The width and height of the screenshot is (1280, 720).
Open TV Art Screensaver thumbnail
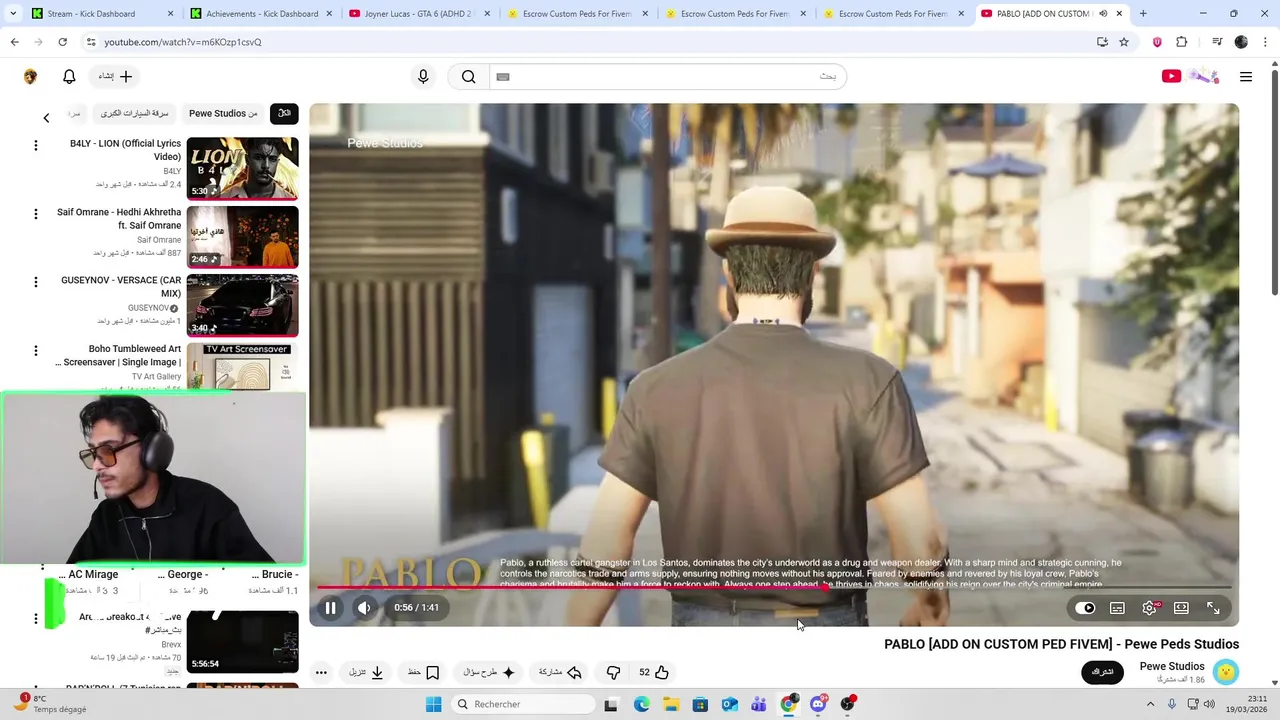pyautogui.click(x=243, y=366)
